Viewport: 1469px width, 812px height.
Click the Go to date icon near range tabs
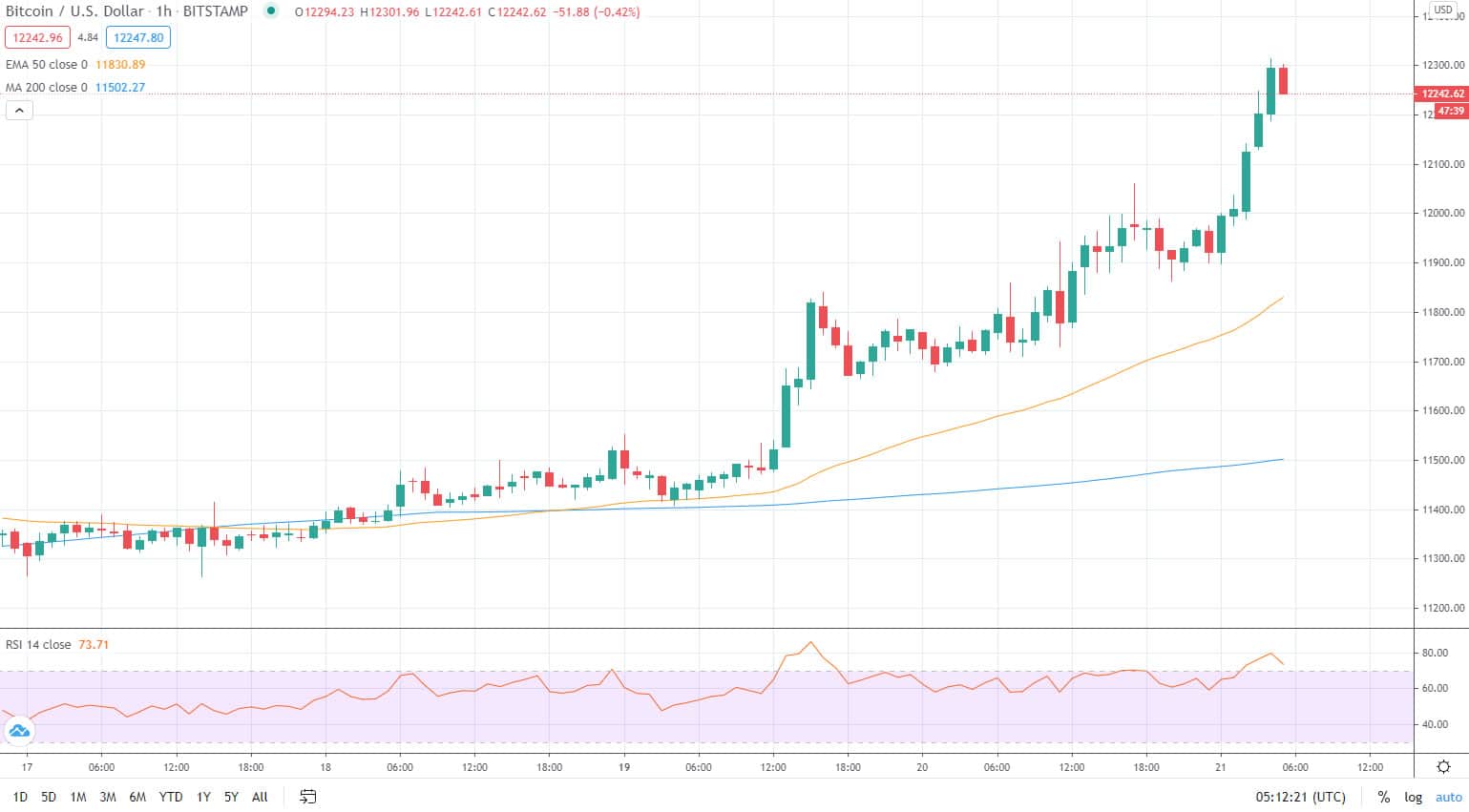(x=307, y=797)
